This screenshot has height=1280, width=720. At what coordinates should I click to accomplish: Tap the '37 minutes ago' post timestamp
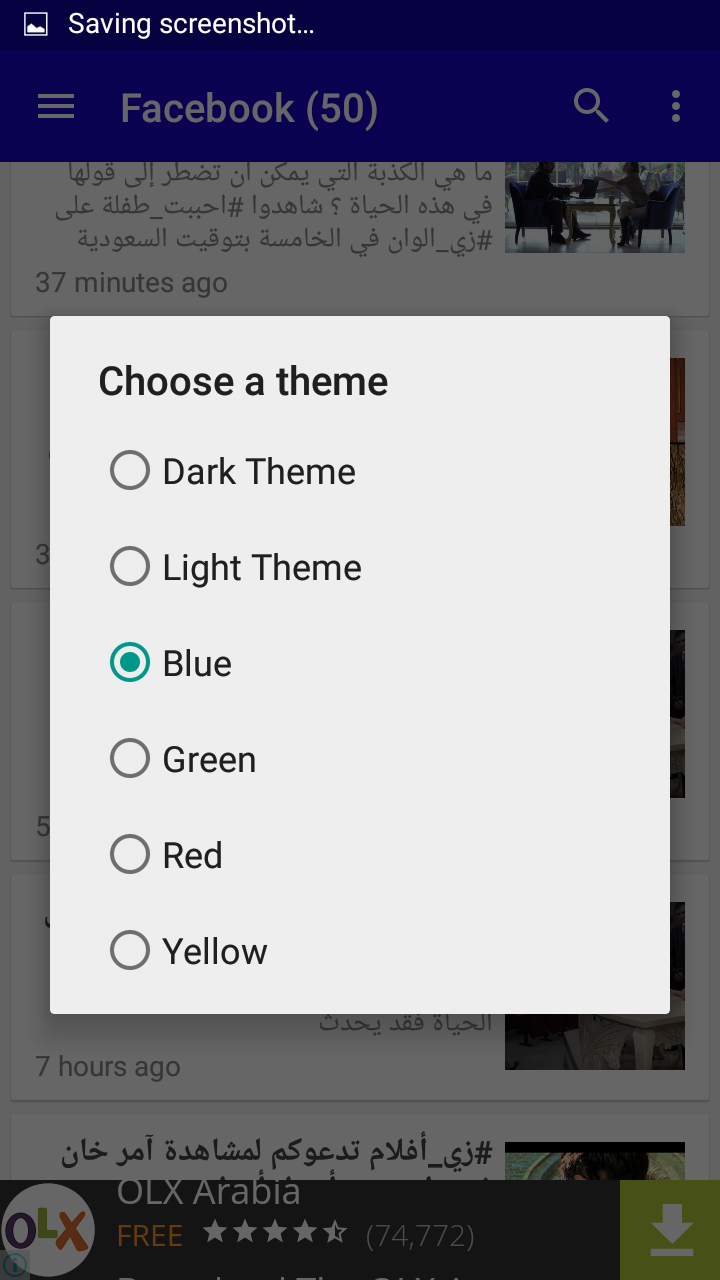131,283
